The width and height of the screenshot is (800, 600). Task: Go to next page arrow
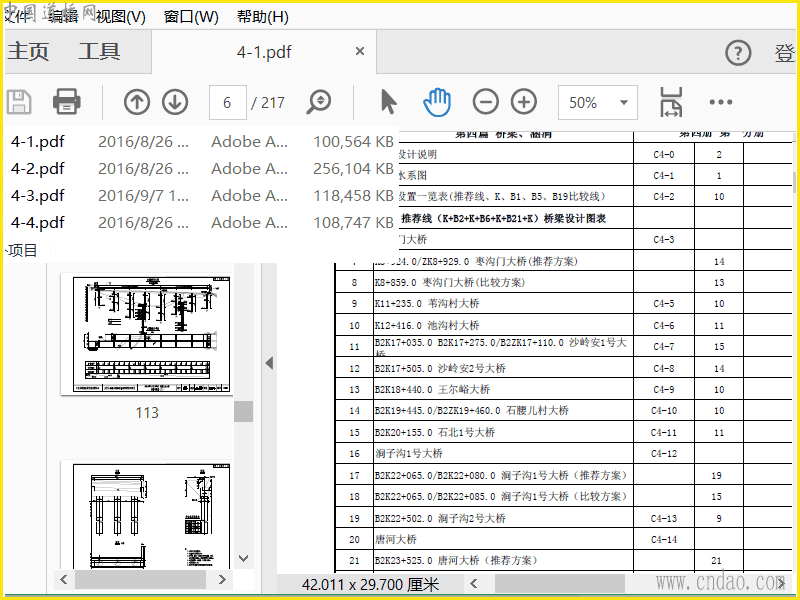click(x=175, y=102)
